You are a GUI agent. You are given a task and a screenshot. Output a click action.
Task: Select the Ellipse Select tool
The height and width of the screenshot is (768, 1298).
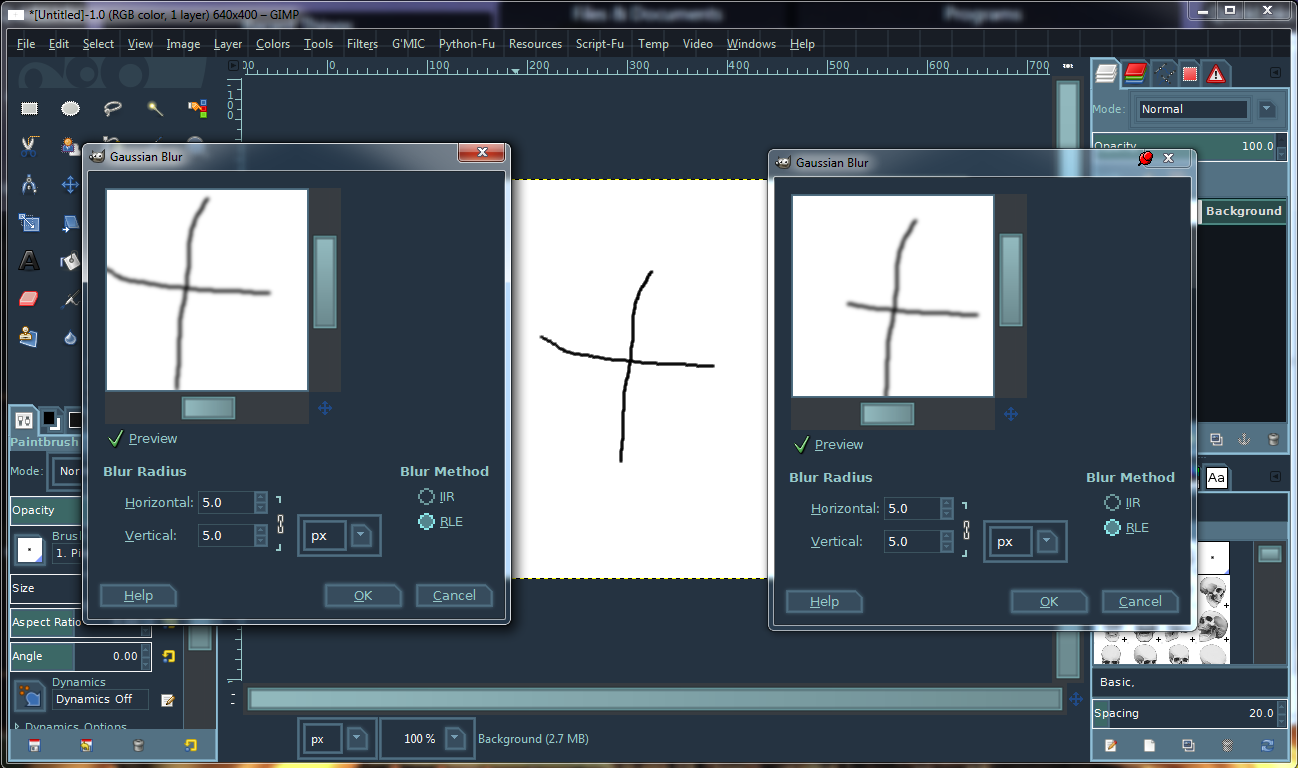[70, 108]
